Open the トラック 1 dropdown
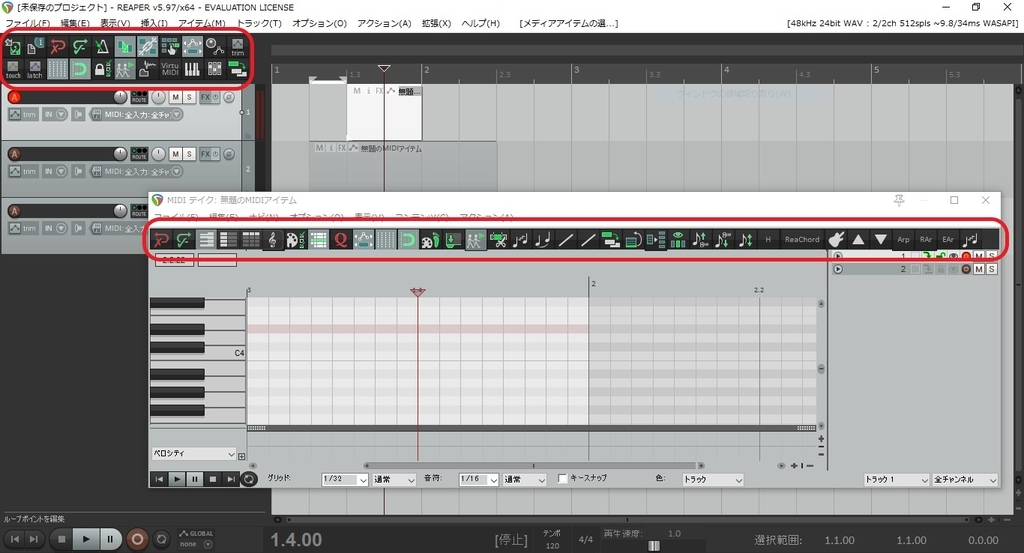Viewport: 1024px width, 553px height. coord(896,480)
